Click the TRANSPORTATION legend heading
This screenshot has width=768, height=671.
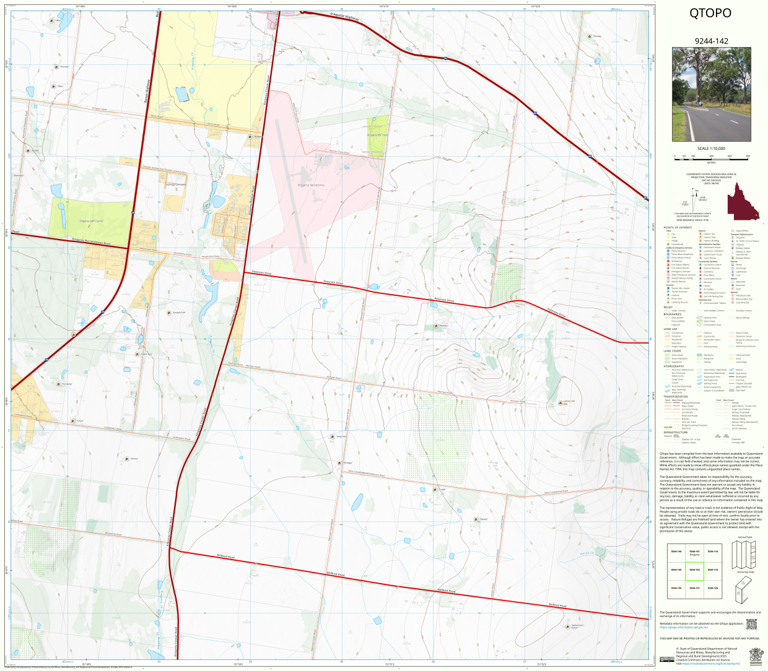coord(675,397)
